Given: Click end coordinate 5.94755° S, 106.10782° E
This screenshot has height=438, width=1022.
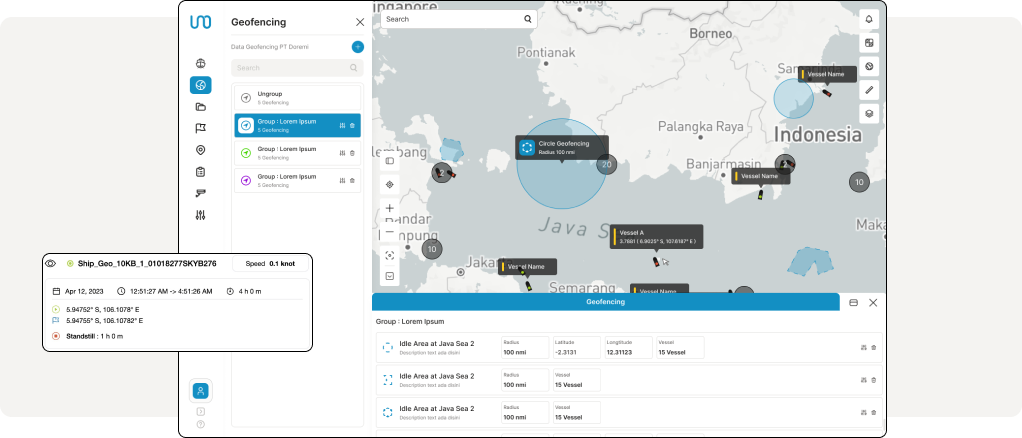Looking at the screenshot, I should tap(104, 321).
